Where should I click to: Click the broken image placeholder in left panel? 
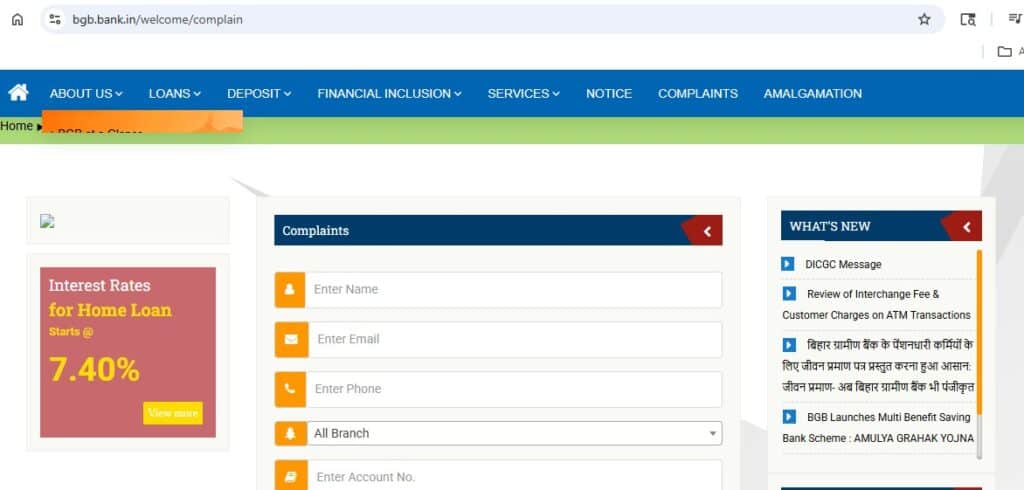[x=47, y=221]
